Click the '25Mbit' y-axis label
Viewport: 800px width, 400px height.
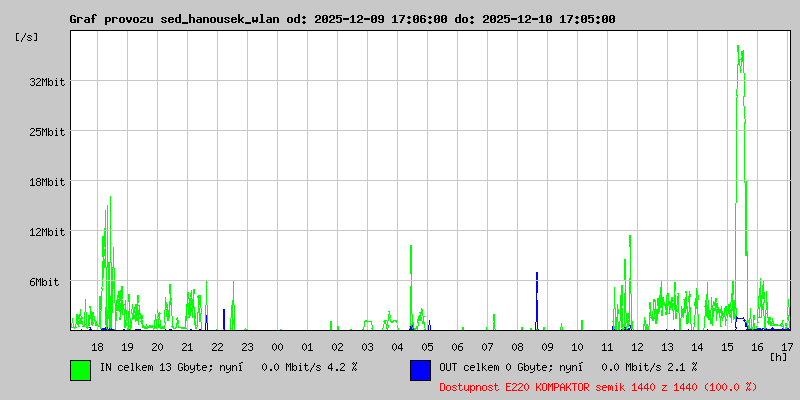pyautogui.click(x=47, y=132)
